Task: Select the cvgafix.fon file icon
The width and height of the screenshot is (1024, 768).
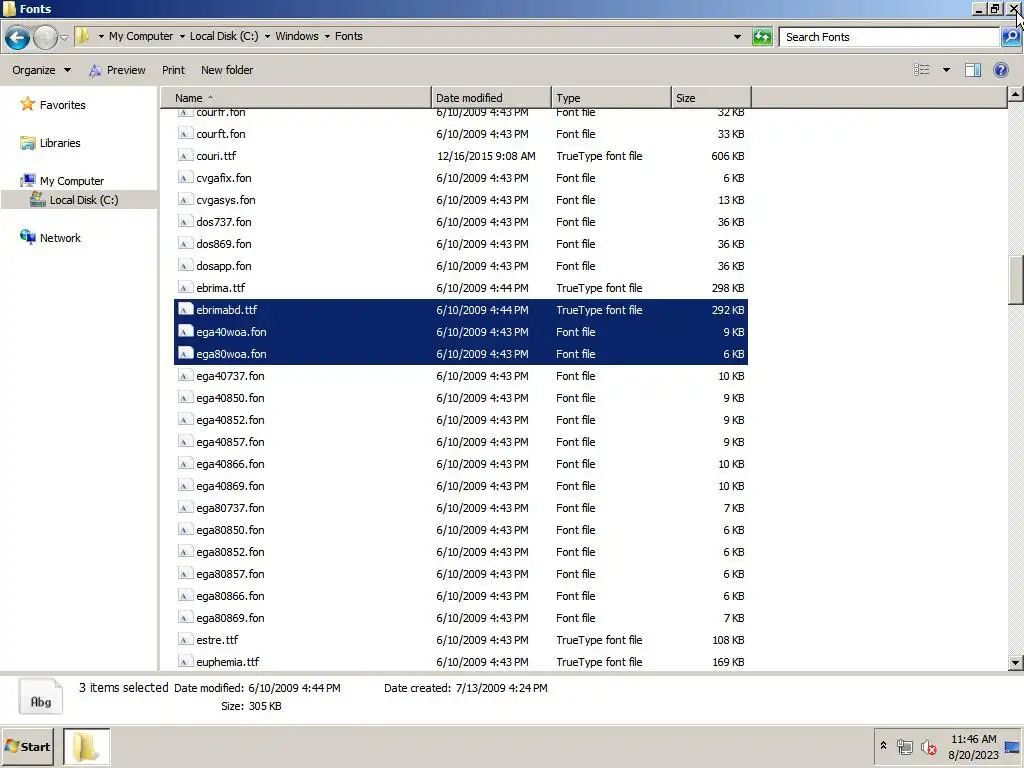Action: 185,178
